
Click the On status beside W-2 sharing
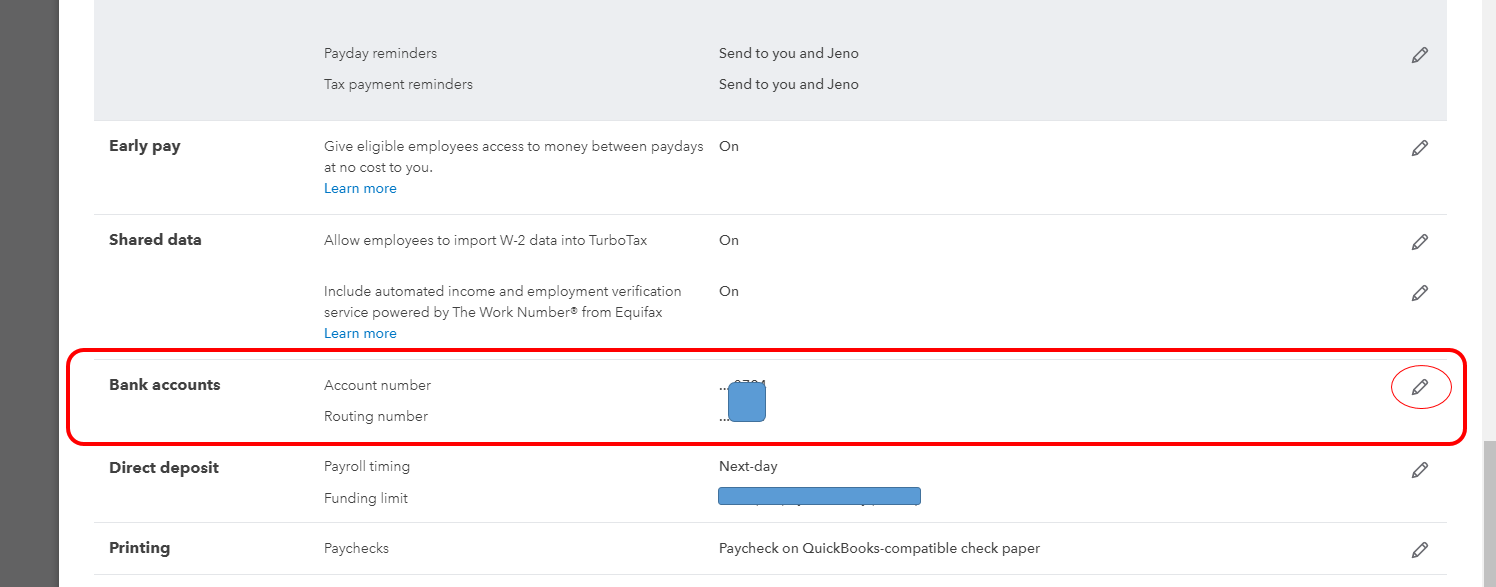pyautogui.click(x=728, y=240)
